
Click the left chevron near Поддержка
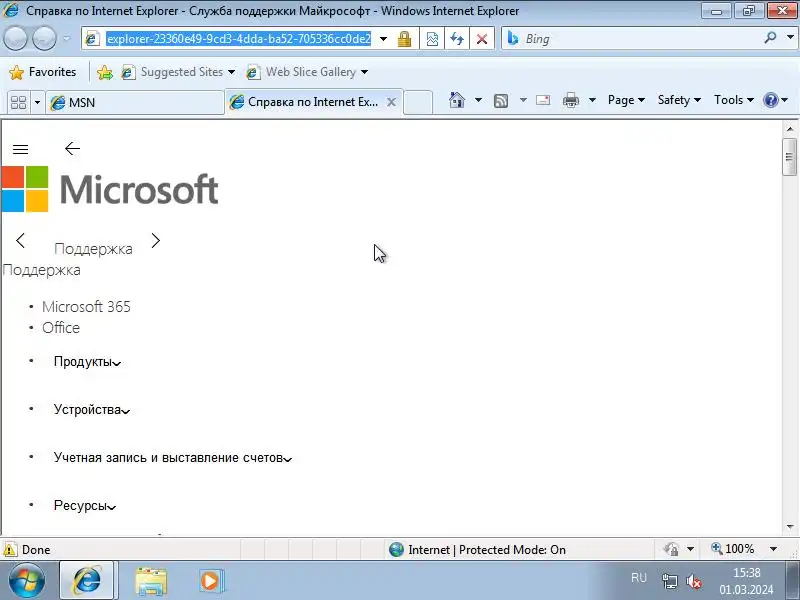(20, 240)
